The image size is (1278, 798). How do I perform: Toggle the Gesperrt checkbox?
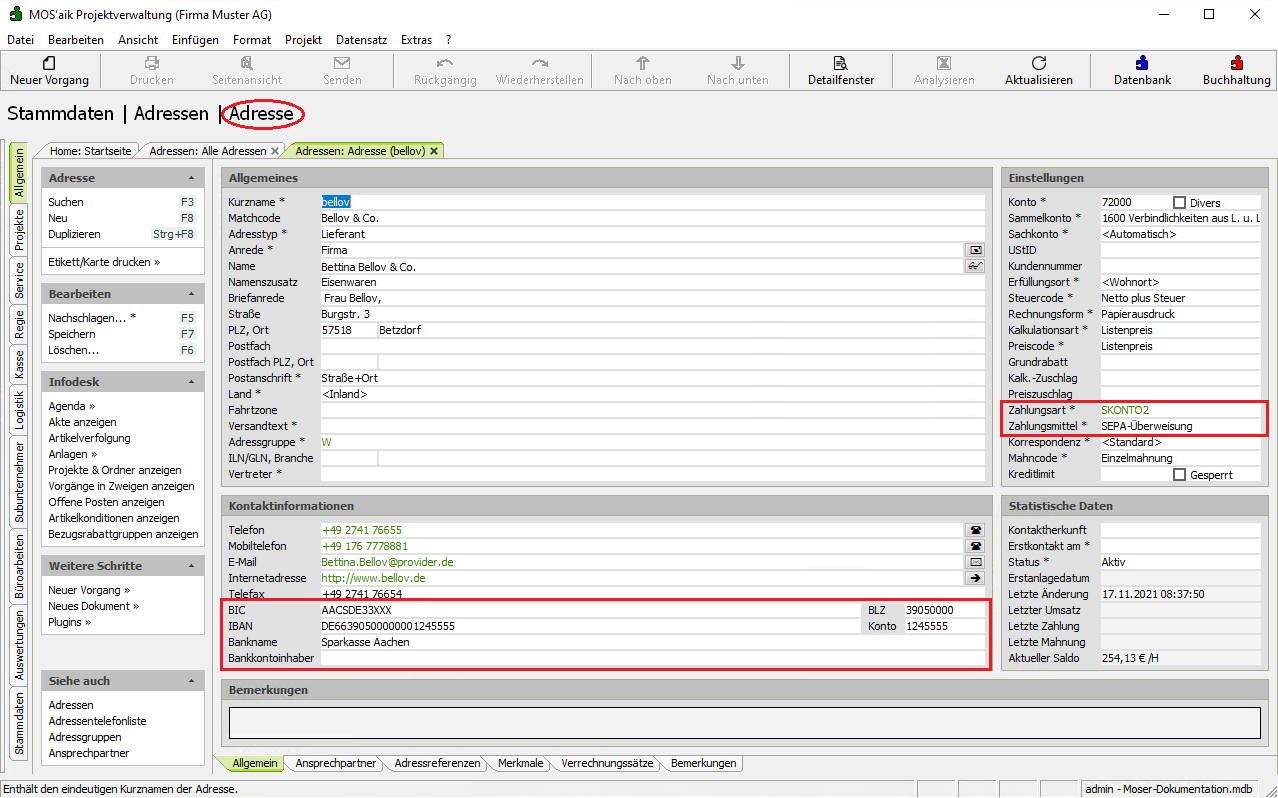1179,474
